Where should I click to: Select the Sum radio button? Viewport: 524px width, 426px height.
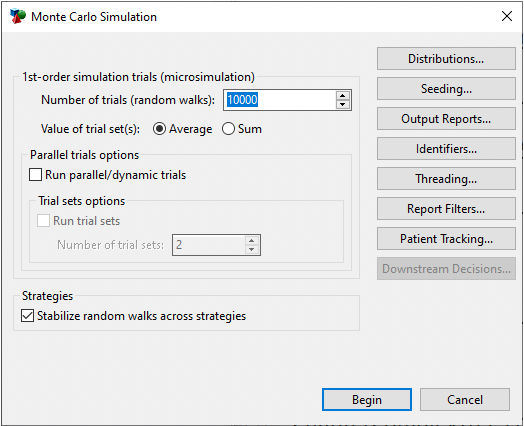pos(228,129)
